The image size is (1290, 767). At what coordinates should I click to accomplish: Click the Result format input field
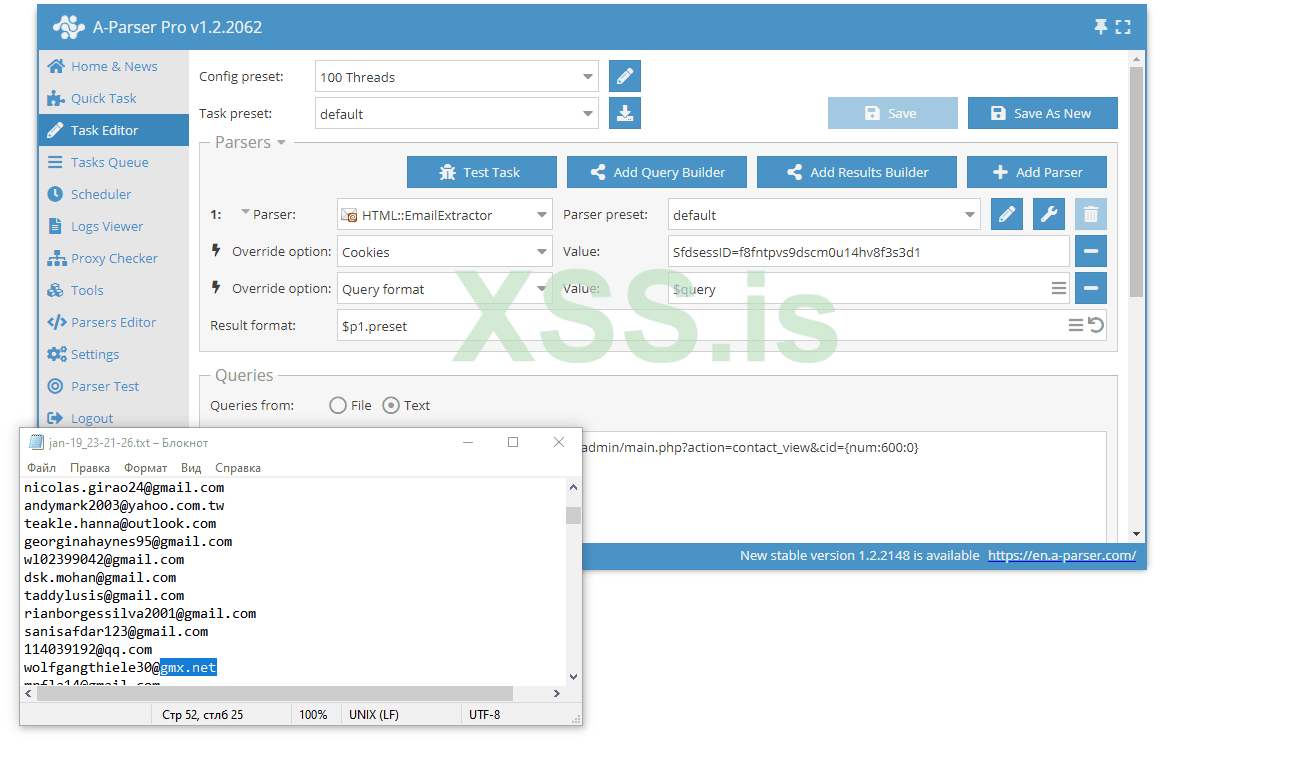[x=722, y=326]
